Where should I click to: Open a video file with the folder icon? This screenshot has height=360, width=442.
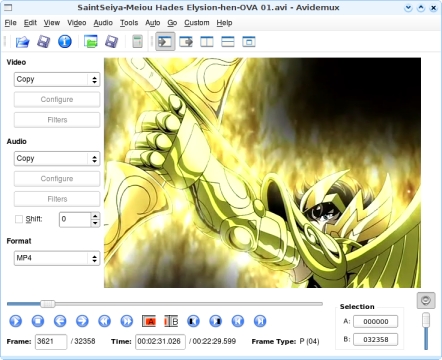point(22,42)
